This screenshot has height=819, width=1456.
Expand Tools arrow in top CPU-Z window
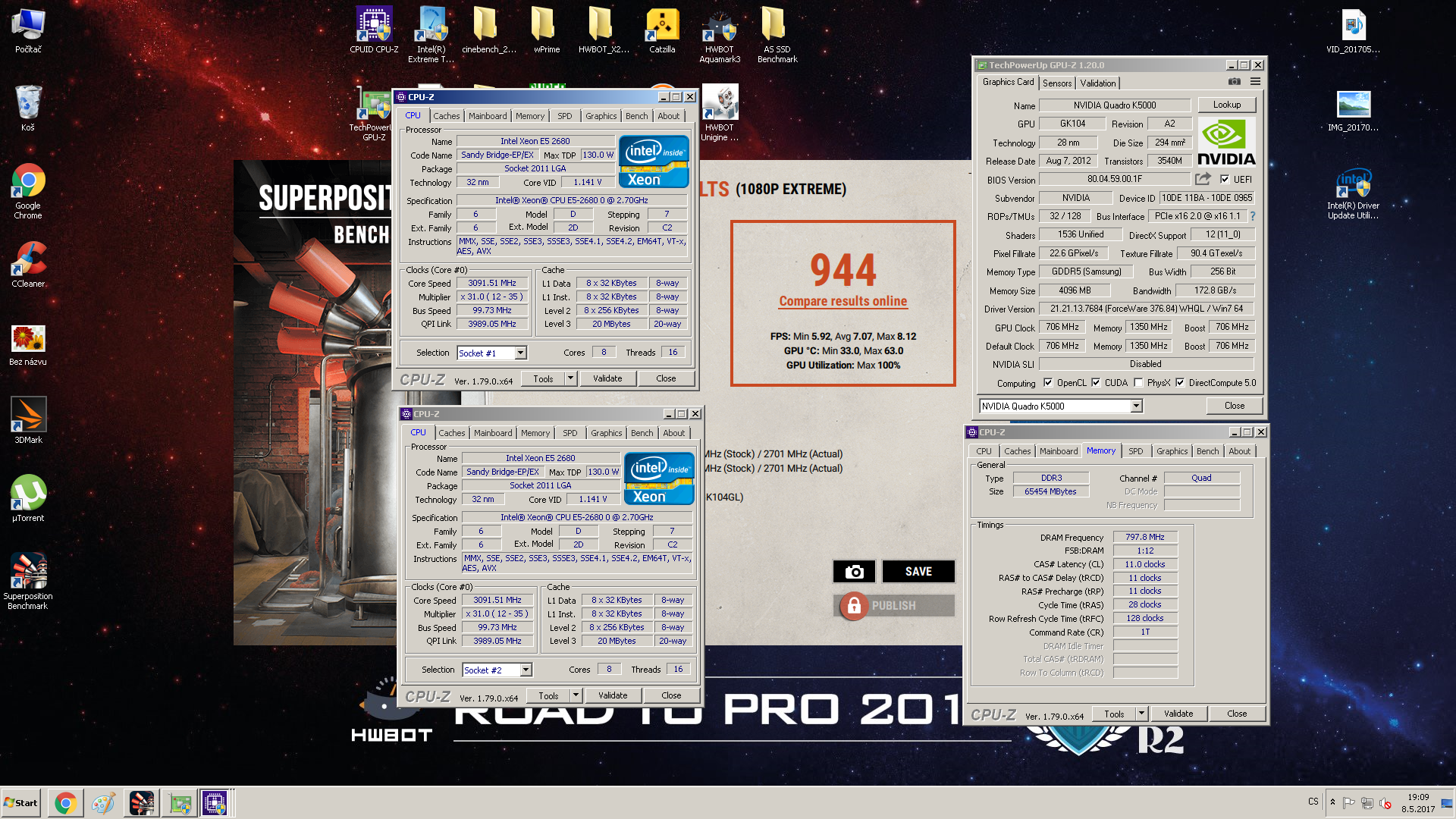click(570, 378)
